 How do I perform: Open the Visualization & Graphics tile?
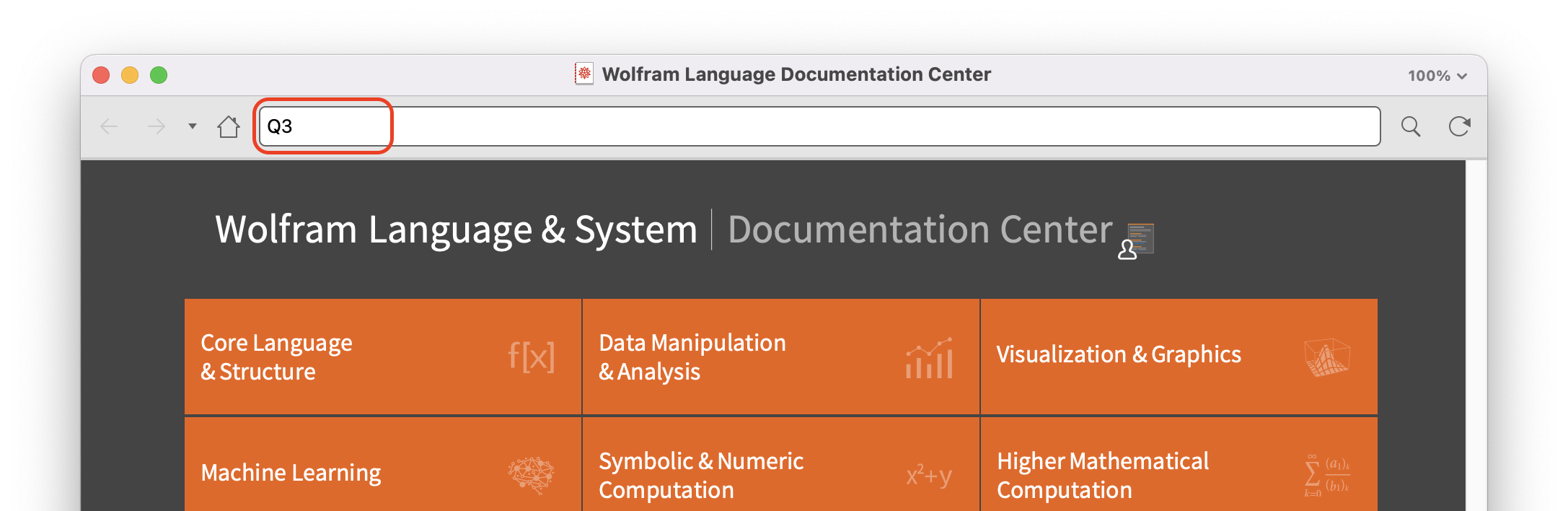pyautogui.click(x=1179, y=357)
